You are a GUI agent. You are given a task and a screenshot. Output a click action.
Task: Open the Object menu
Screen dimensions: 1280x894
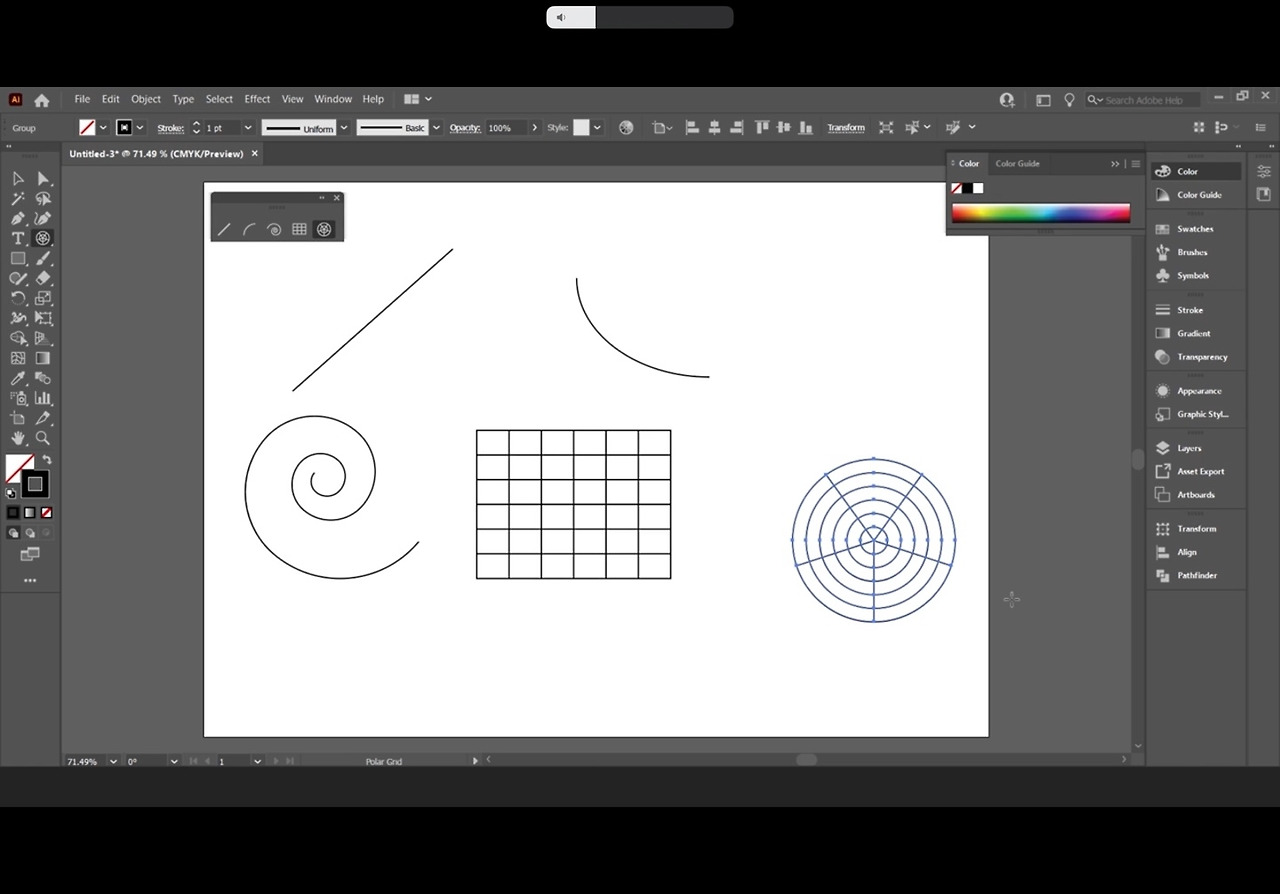pos(146,99)
